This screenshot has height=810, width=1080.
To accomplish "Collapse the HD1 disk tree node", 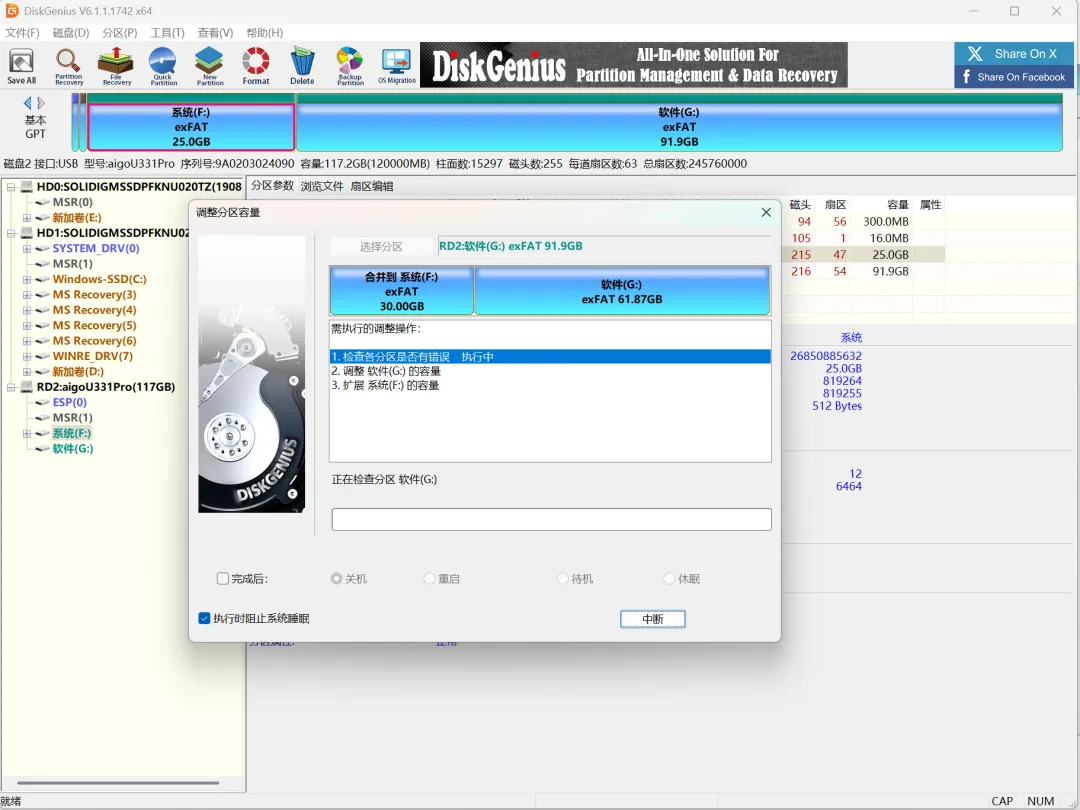I will pos(11,233).
